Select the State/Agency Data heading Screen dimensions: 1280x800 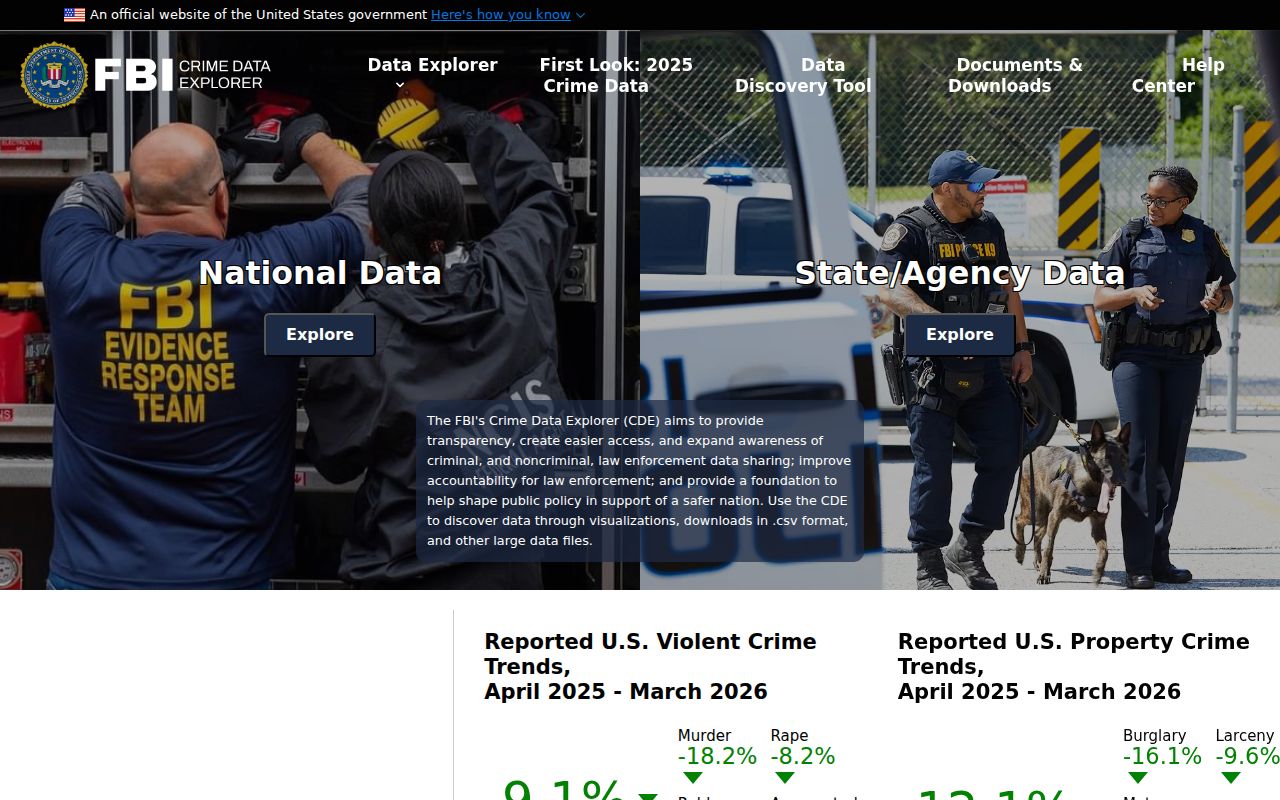point(960,273)
